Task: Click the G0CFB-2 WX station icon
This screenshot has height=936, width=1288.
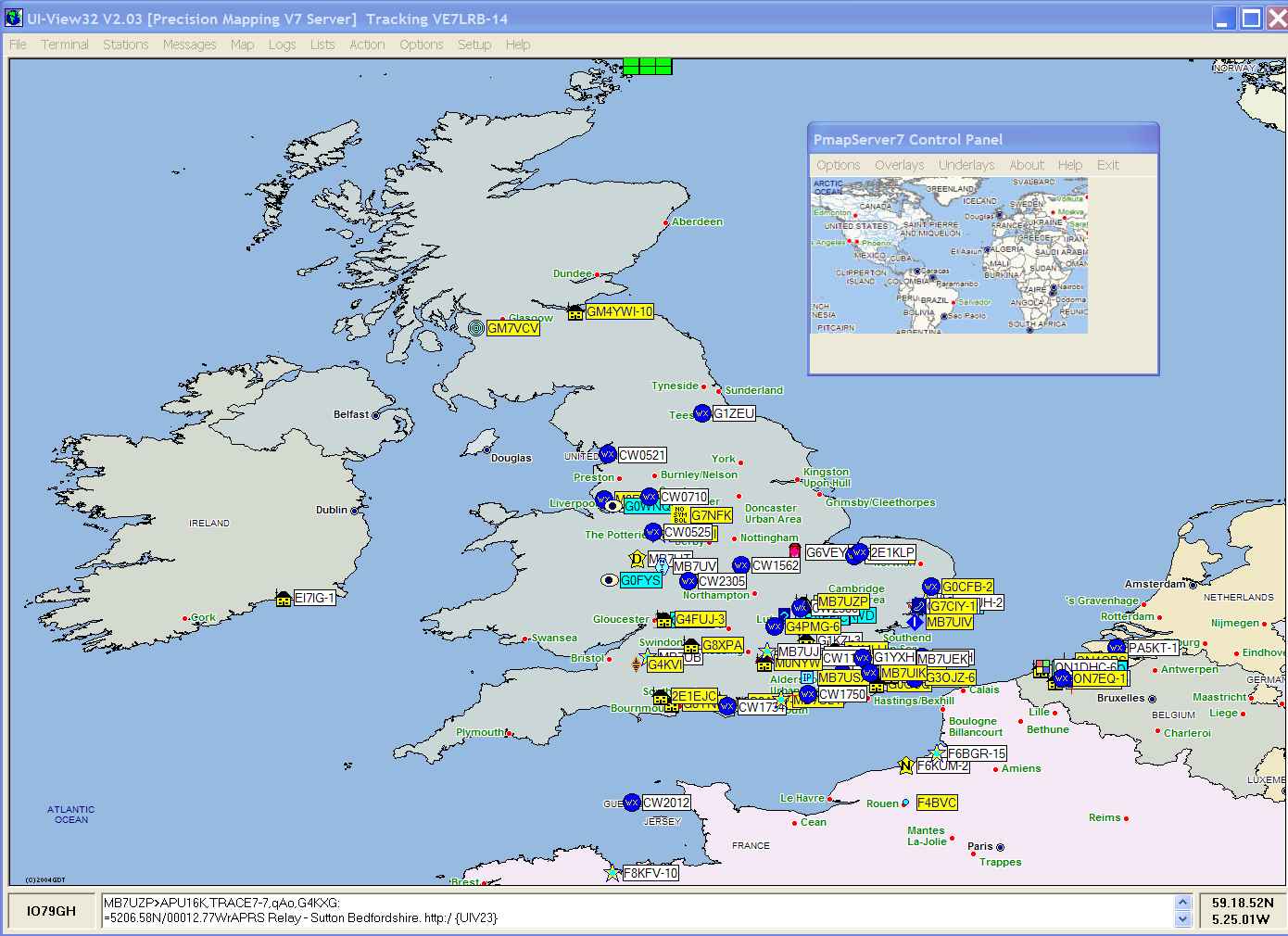Action: coord(931,587)
